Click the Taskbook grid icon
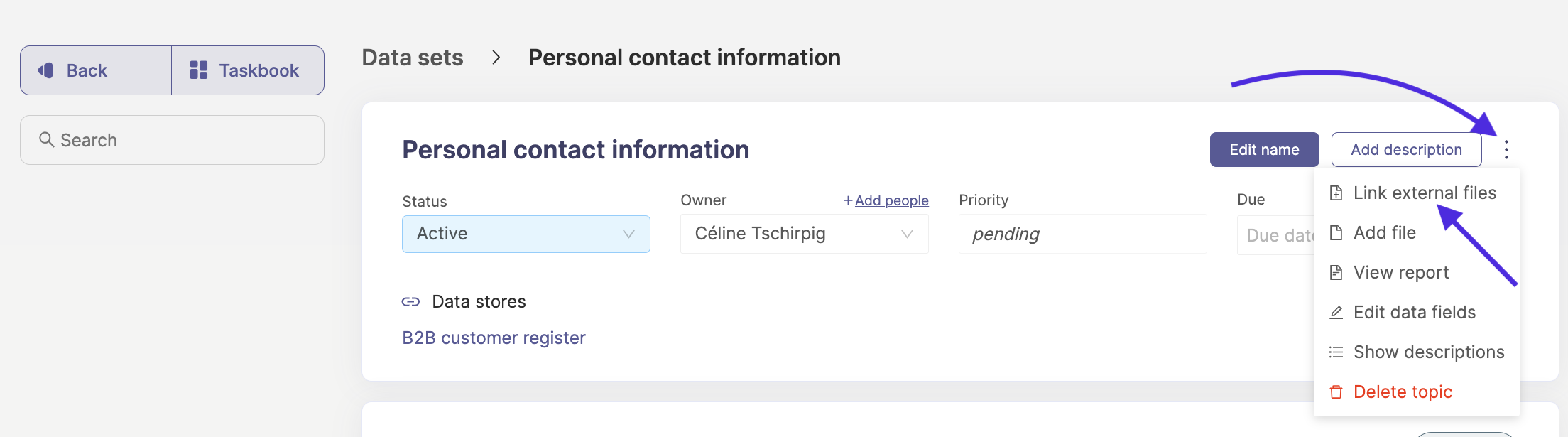1568x437 pixels. [x=199, y=70]
